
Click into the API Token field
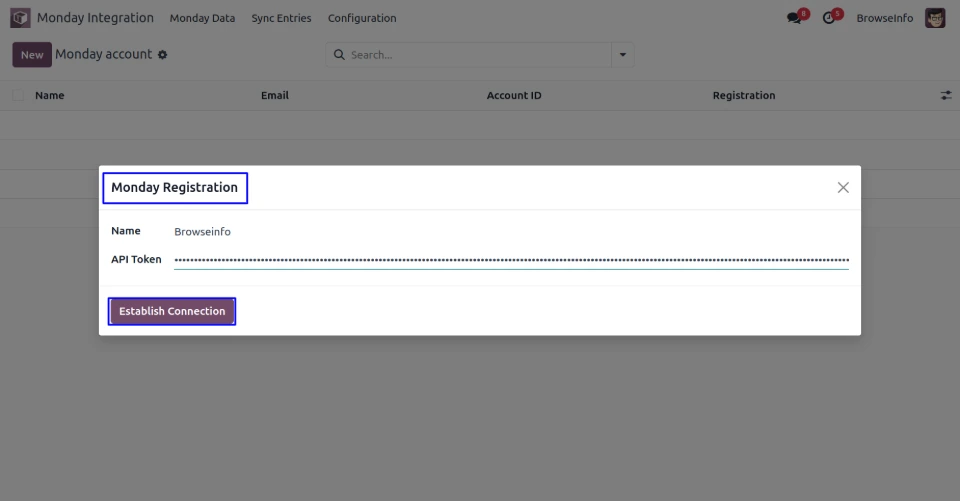510,260
